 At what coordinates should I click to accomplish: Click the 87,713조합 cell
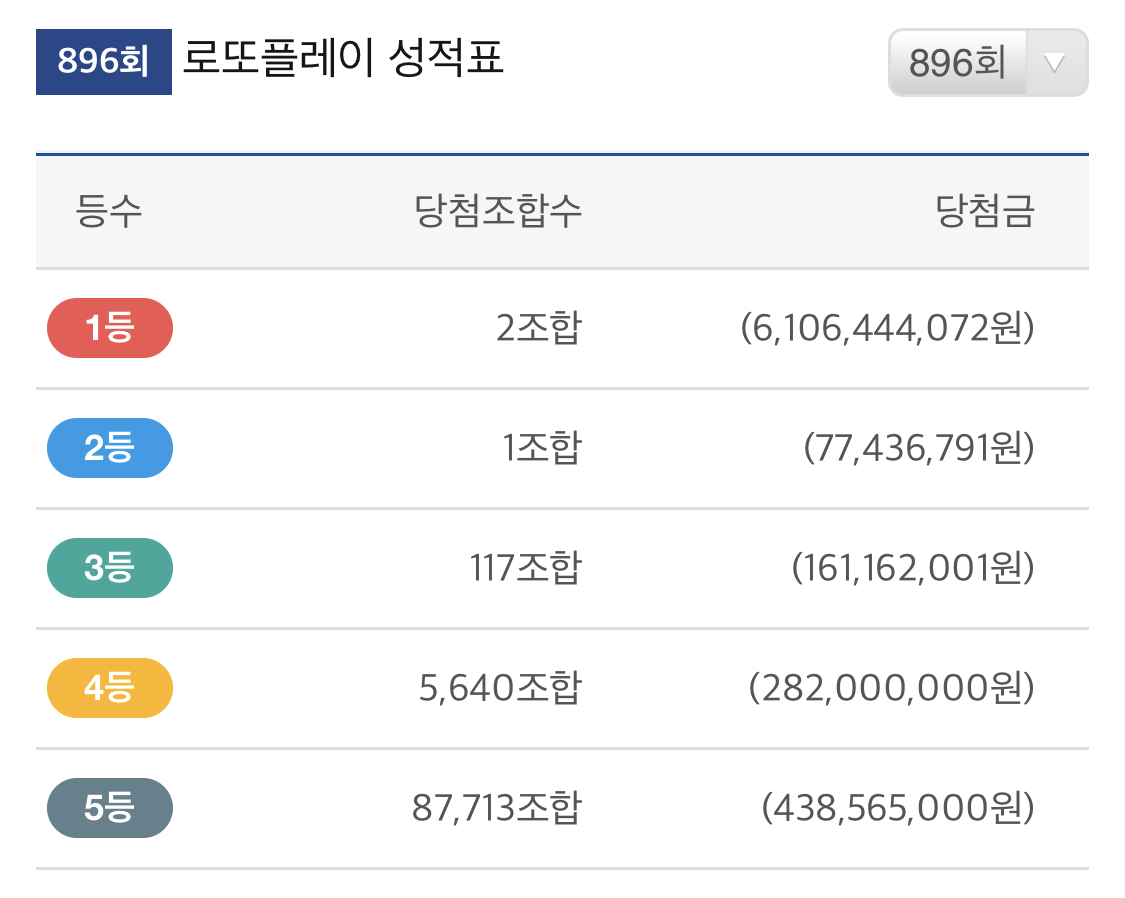[496, 809]
